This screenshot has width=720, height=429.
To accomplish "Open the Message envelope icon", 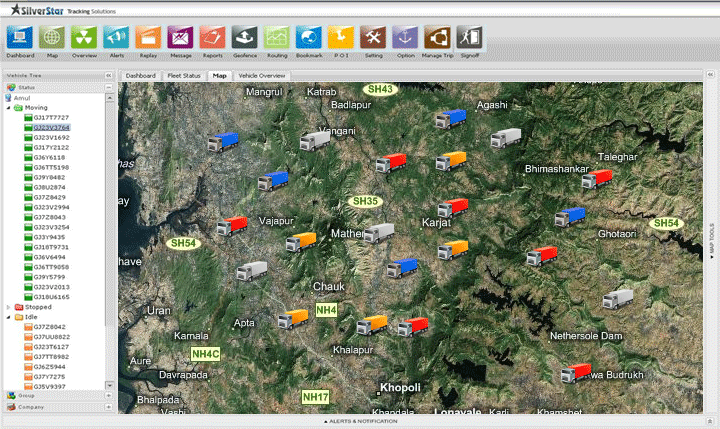I will click(180, 37).
